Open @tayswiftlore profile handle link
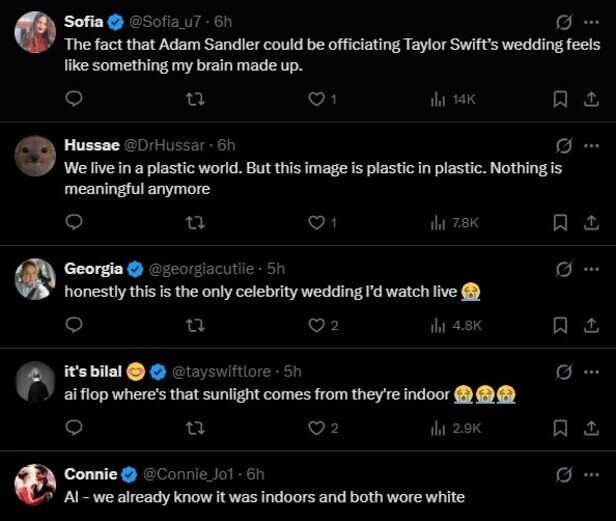 coord(222,372)
